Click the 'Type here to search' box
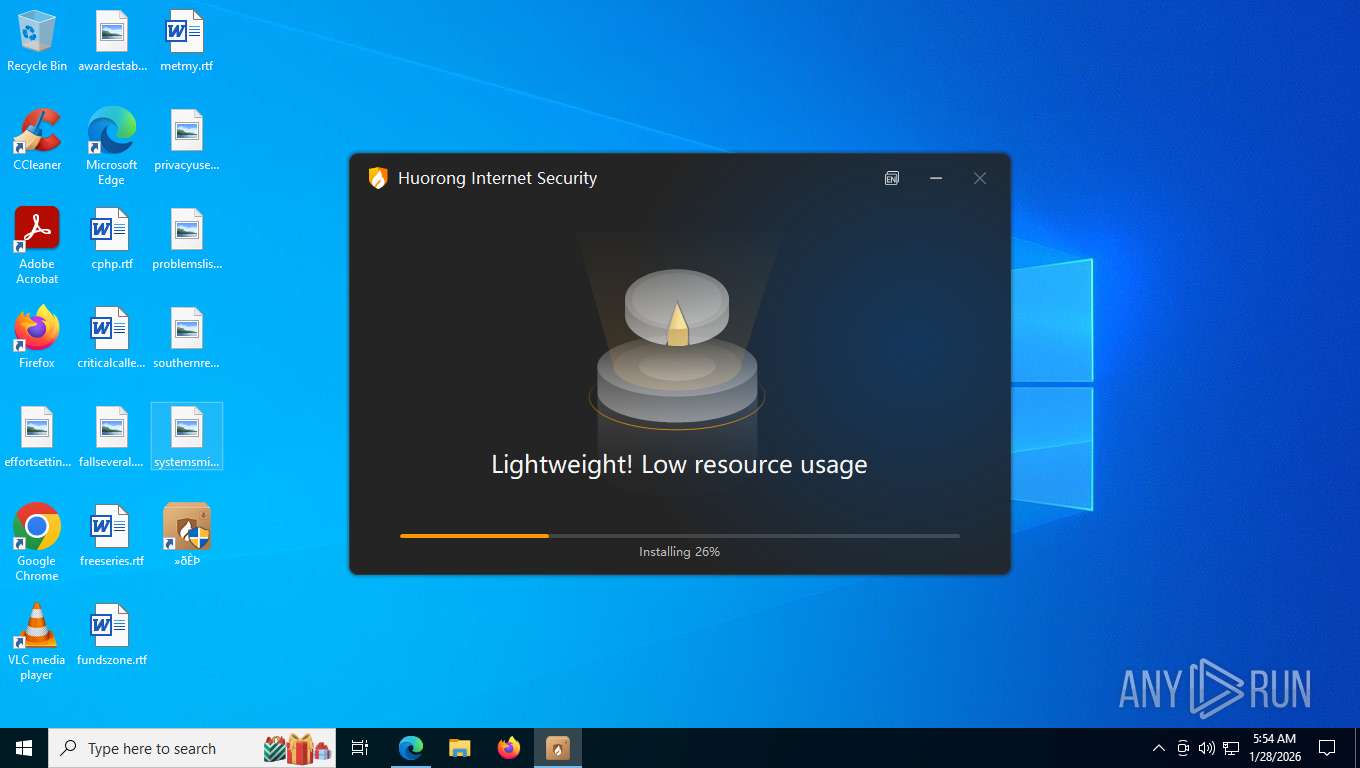This screenshot has height=768, width=1360. point(192,748)
